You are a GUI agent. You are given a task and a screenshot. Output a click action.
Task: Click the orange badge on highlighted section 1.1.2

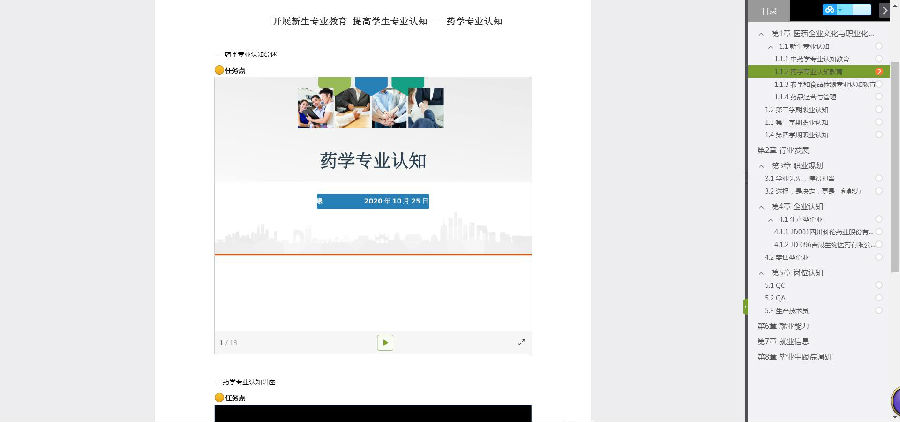(879, 71)
